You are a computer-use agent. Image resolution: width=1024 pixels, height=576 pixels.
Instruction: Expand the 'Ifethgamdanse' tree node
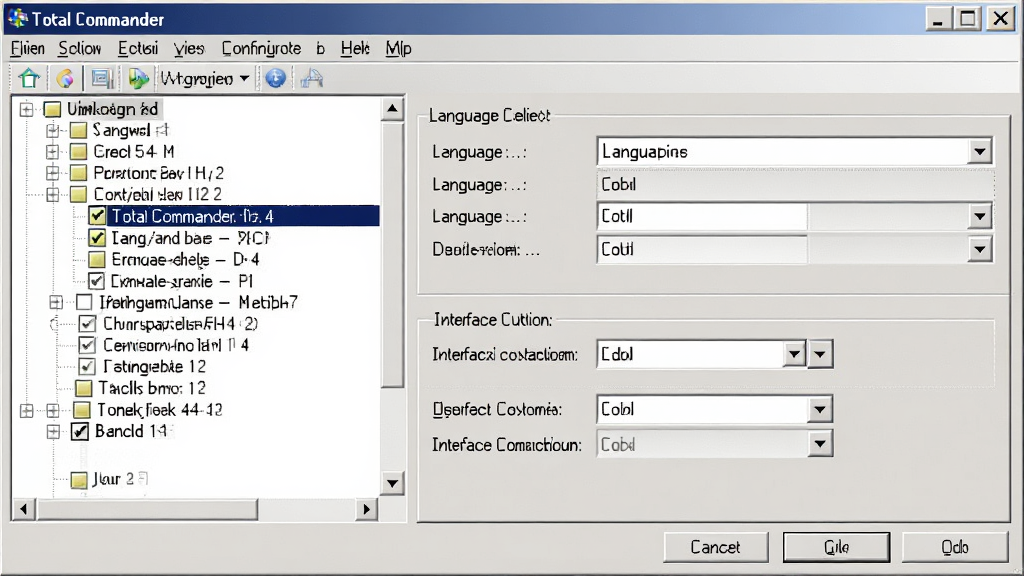tap(56, 302)
